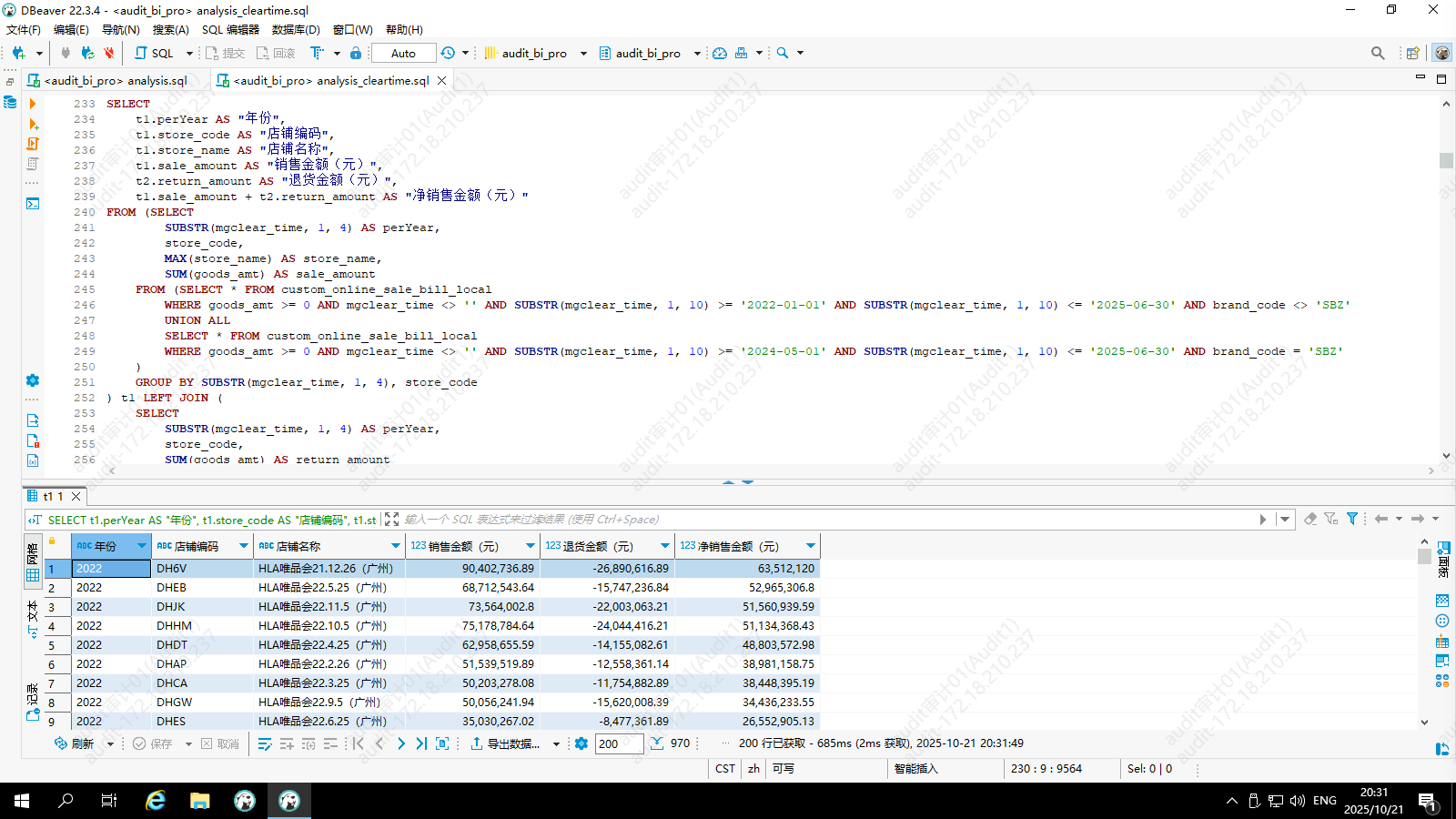Switch results to text view mode
Viewport: 1456px width, 819px height.
tap(33, 619)
